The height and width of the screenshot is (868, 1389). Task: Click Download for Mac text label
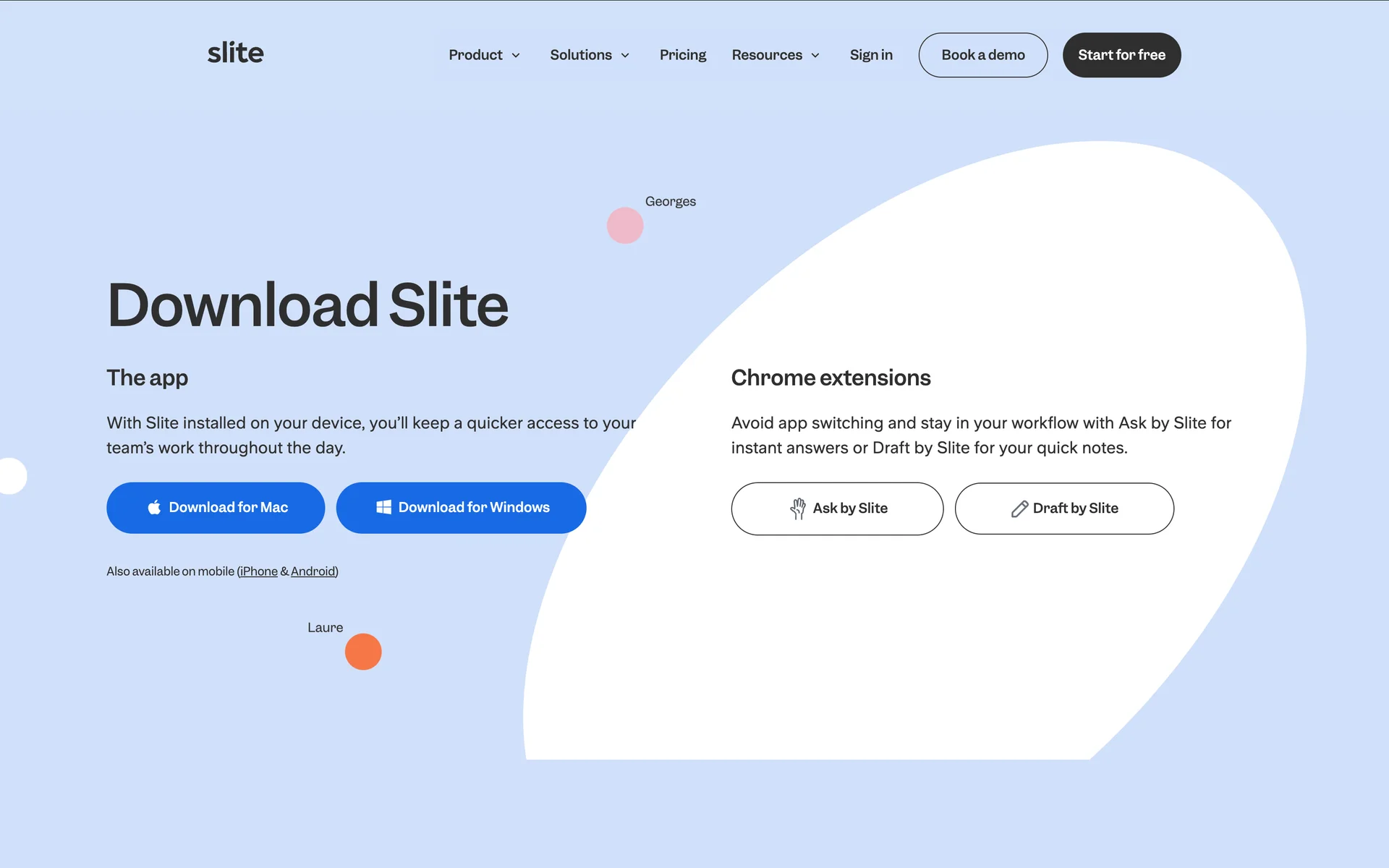pyautogui.click(x=229, y=507)
